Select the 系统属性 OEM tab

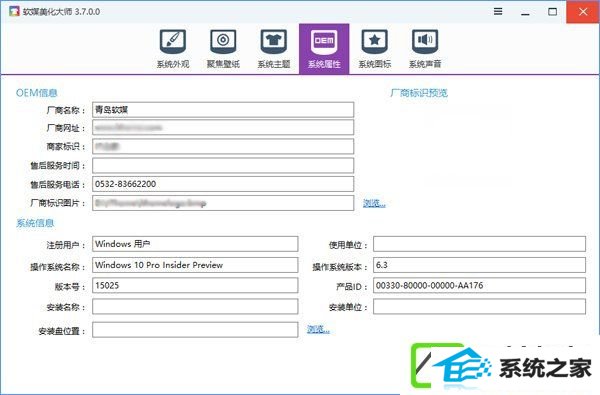[324, 49]
